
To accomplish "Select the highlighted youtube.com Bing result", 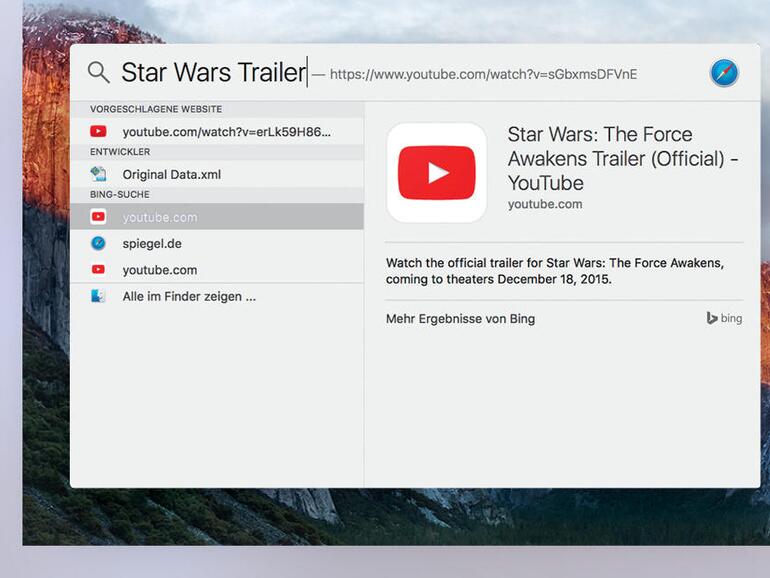I will 217,217.
